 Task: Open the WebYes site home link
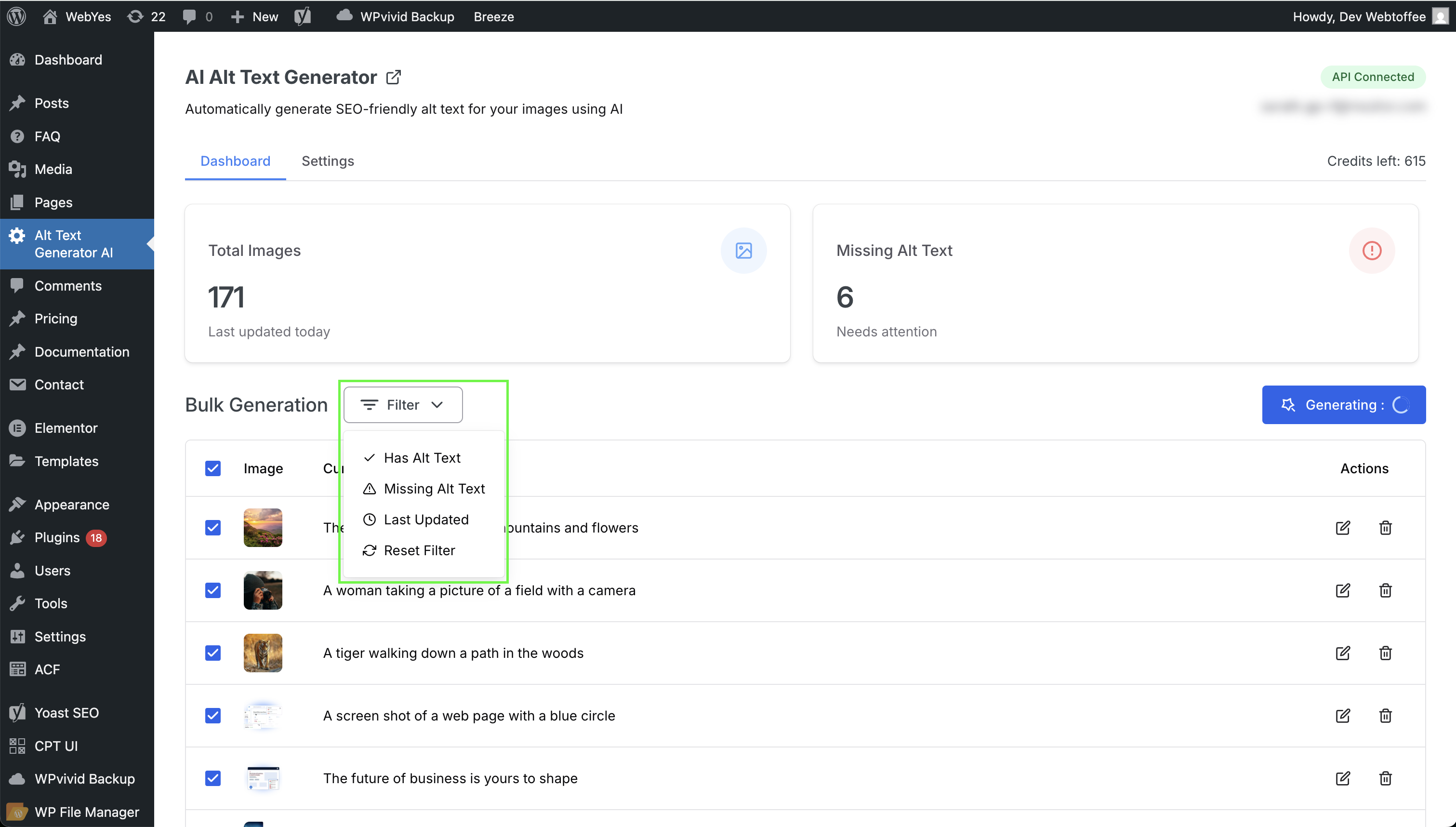pyautogui.click(x=77, y=16)
